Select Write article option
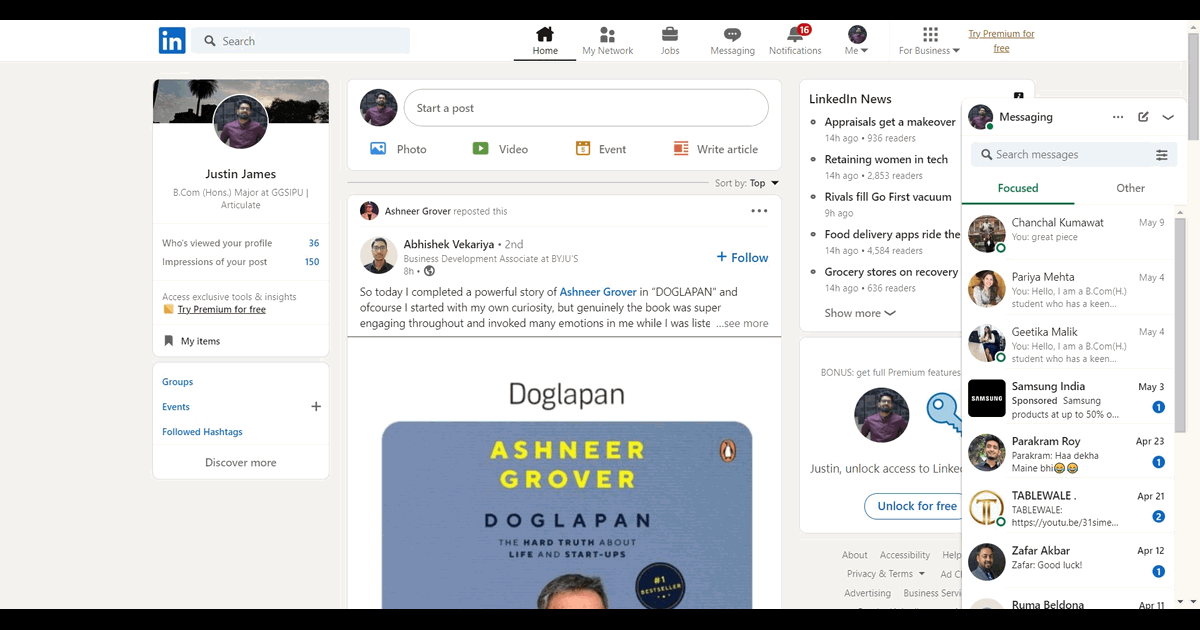 [716, 149]
